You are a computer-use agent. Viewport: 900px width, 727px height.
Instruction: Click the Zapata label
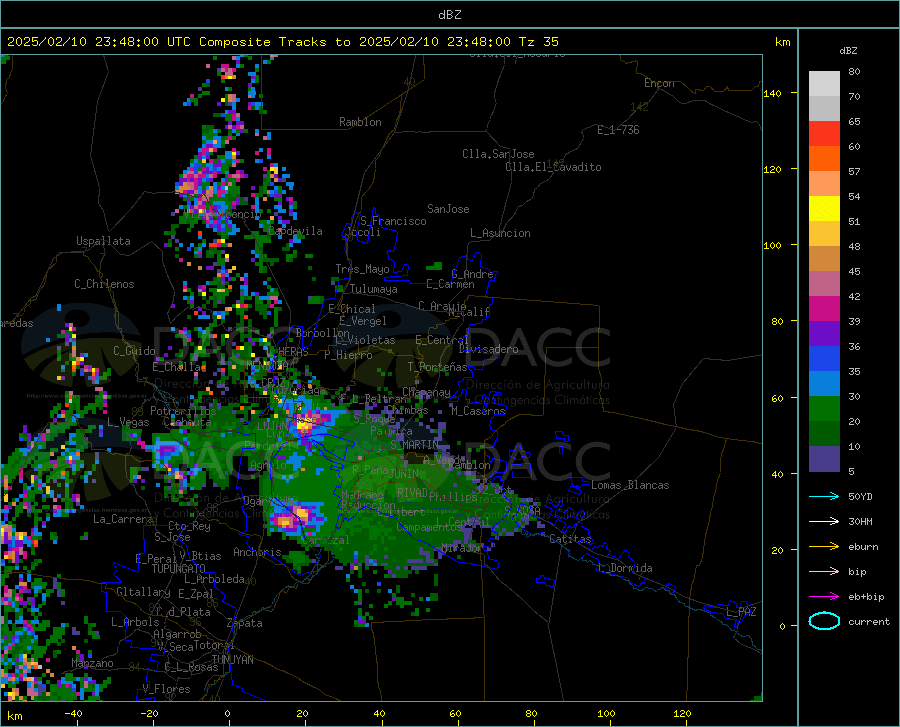245,623
